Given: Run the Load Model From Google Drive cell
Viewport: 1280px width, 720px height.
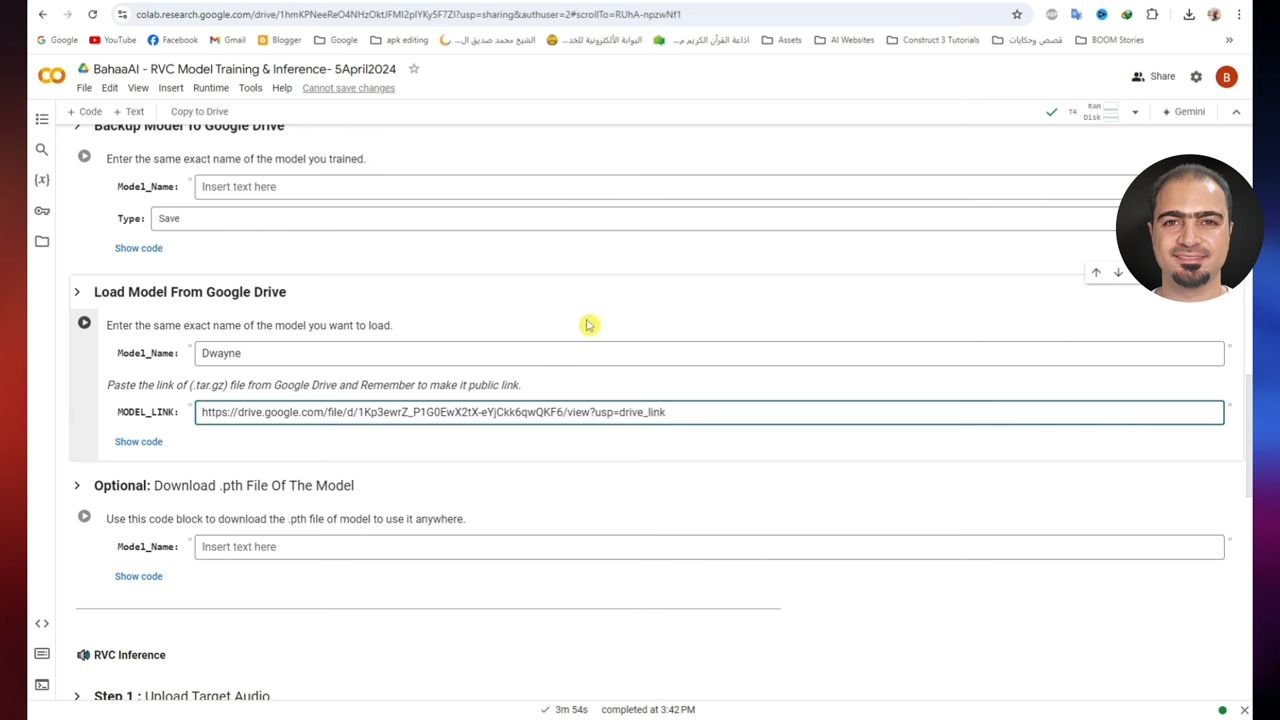Looking at the screenshot, I should [84, 323].
